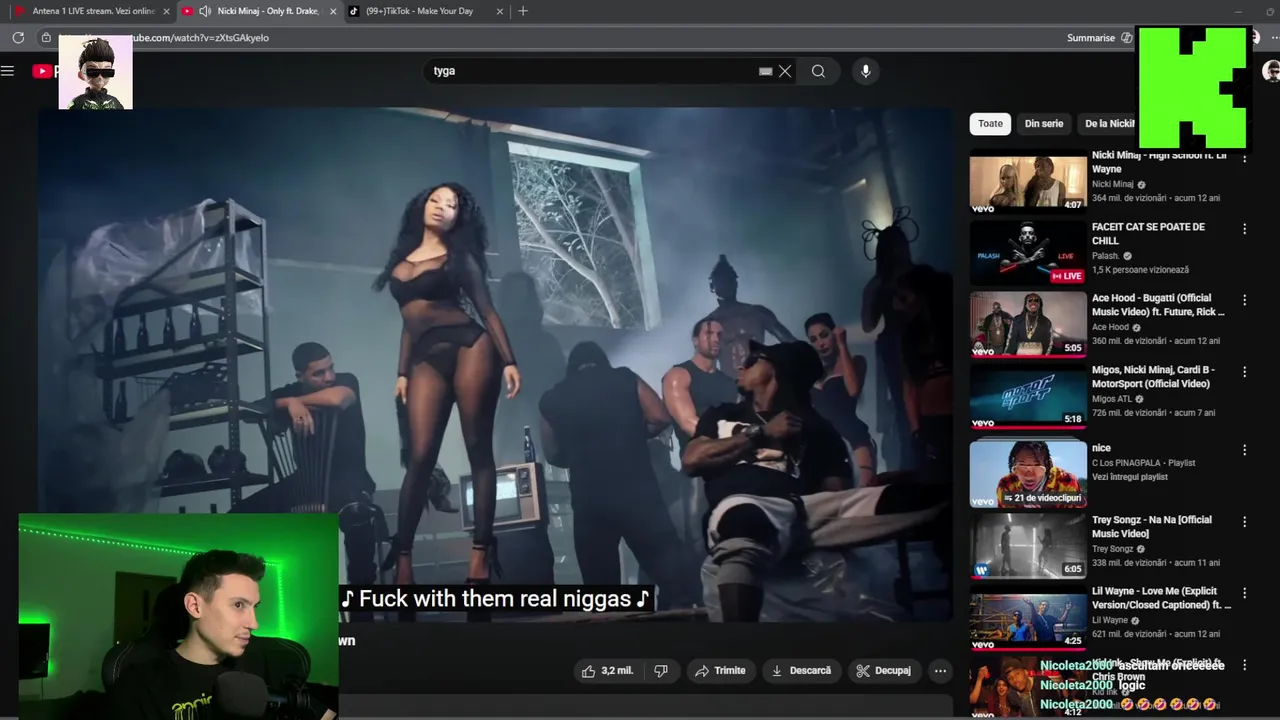Like the video showing 3,2 mil.

[608, 671]
